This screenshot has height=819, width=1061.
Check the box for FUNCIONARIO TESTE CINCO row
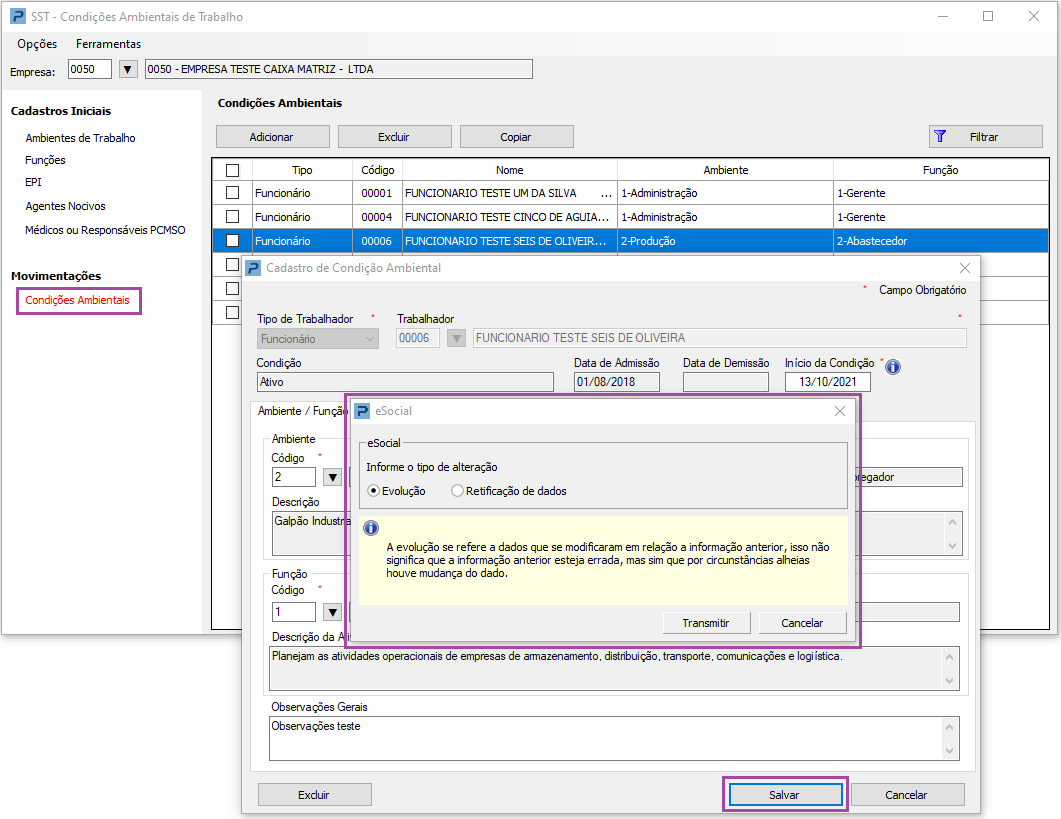pyautogui.click(x=232, y=217)
